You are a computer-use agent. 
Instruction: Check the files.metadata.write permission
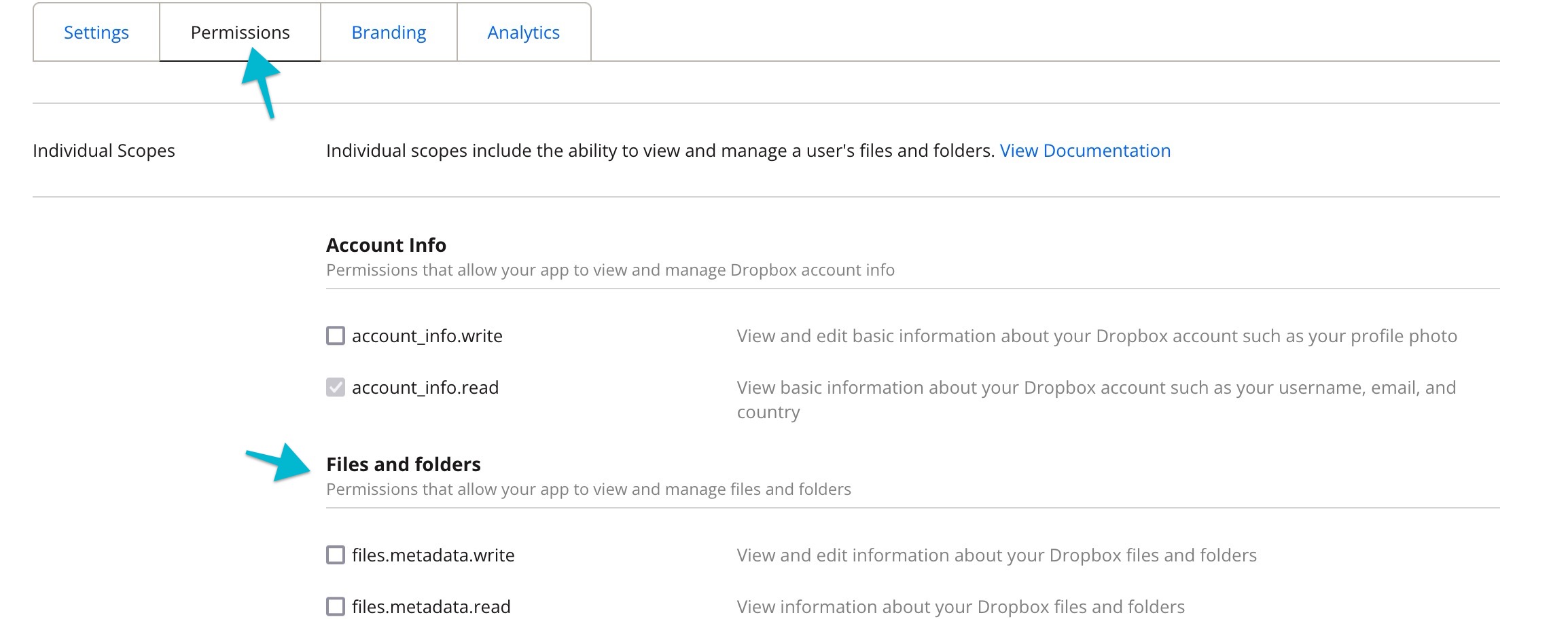click(336, 555)
